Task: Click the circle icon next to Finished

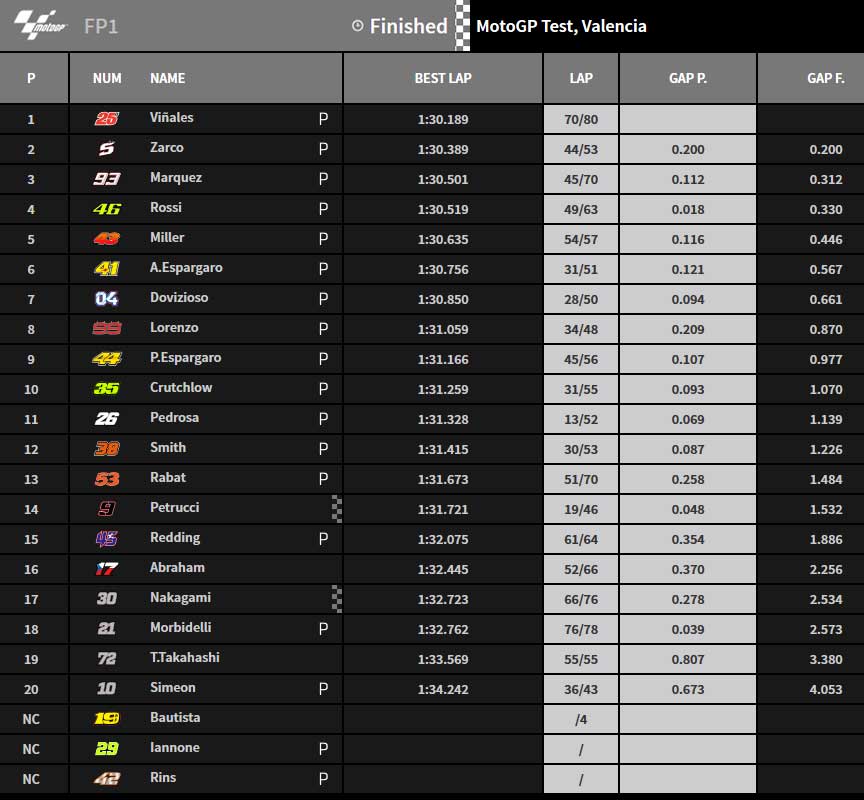Action: [x=358, y=26]
